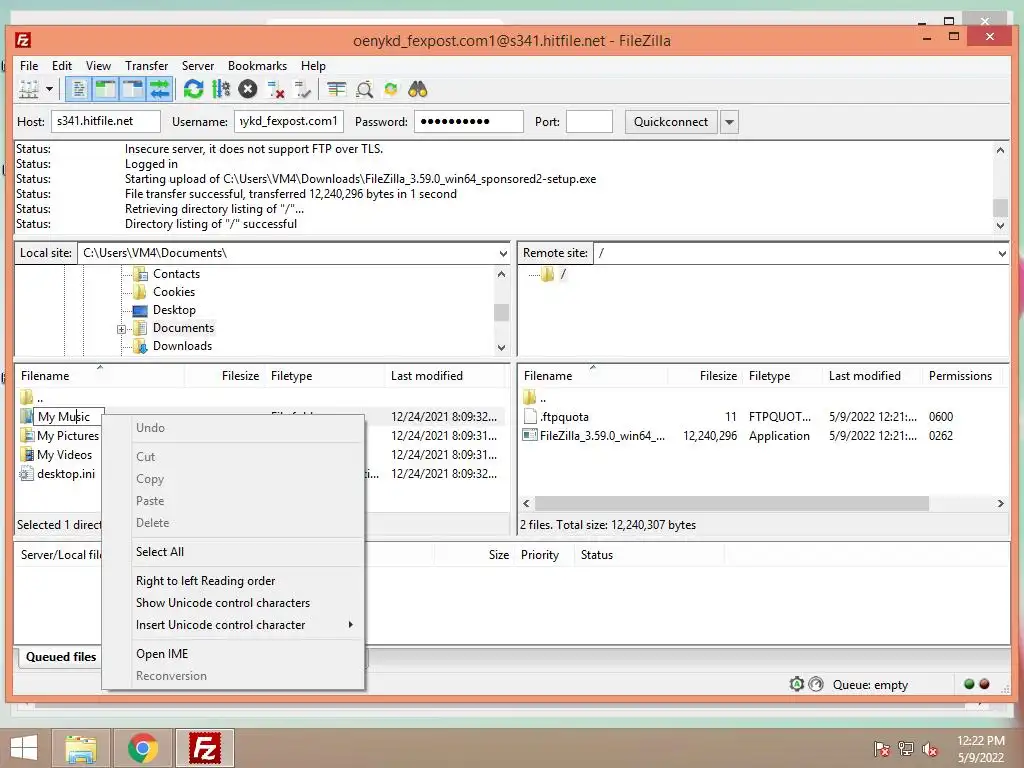Click the speed limits indicator icon
Image resolution: width=1024 pixels, height=768 pixels.
coord(816,684)
